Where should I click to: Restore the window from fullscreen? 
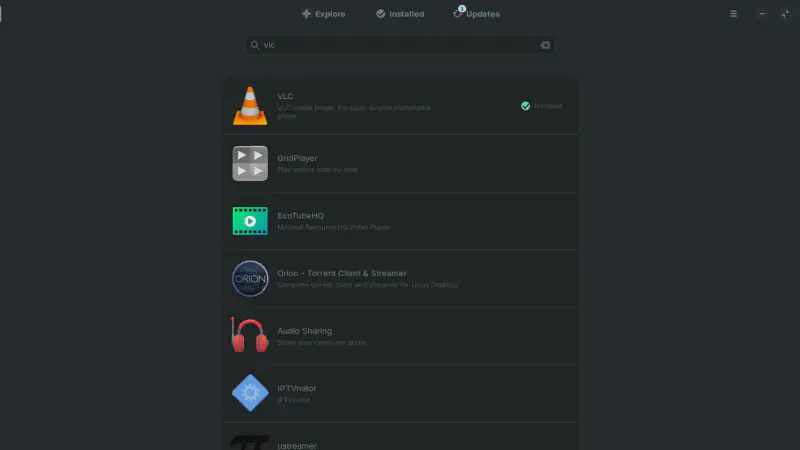(785, 14)
